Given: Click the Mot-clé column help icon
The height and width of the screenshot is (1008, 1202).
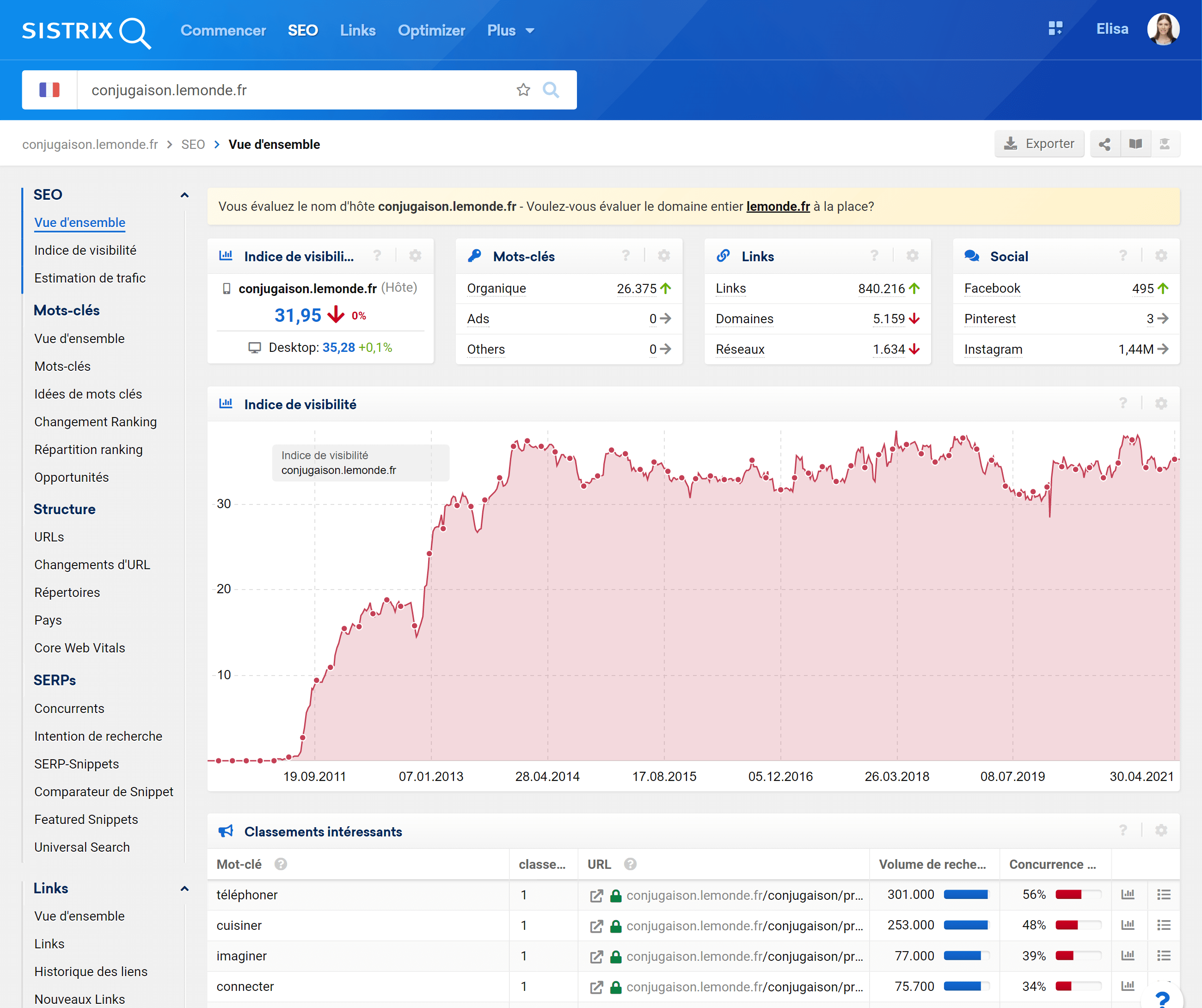Looking at the screenshot, I should click(281, 864).
